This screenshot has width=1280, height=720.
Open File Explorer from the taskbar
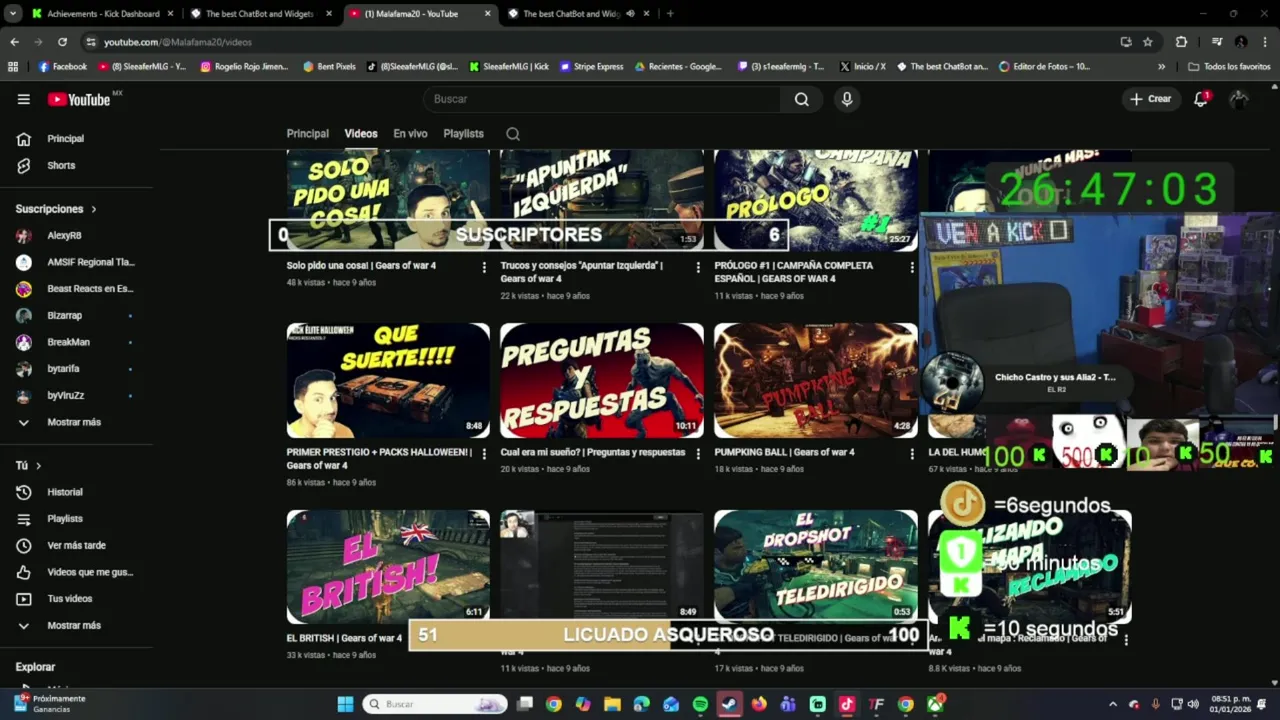point(612,704)
